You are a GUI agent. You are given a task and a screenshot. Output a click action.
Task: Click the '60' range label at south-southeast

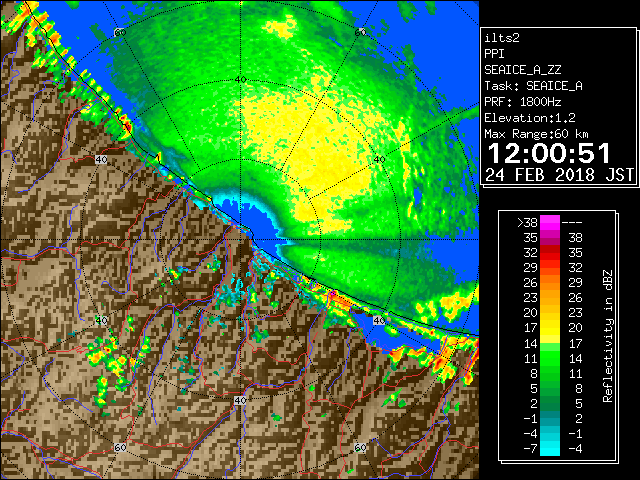[x=361, y=448]
